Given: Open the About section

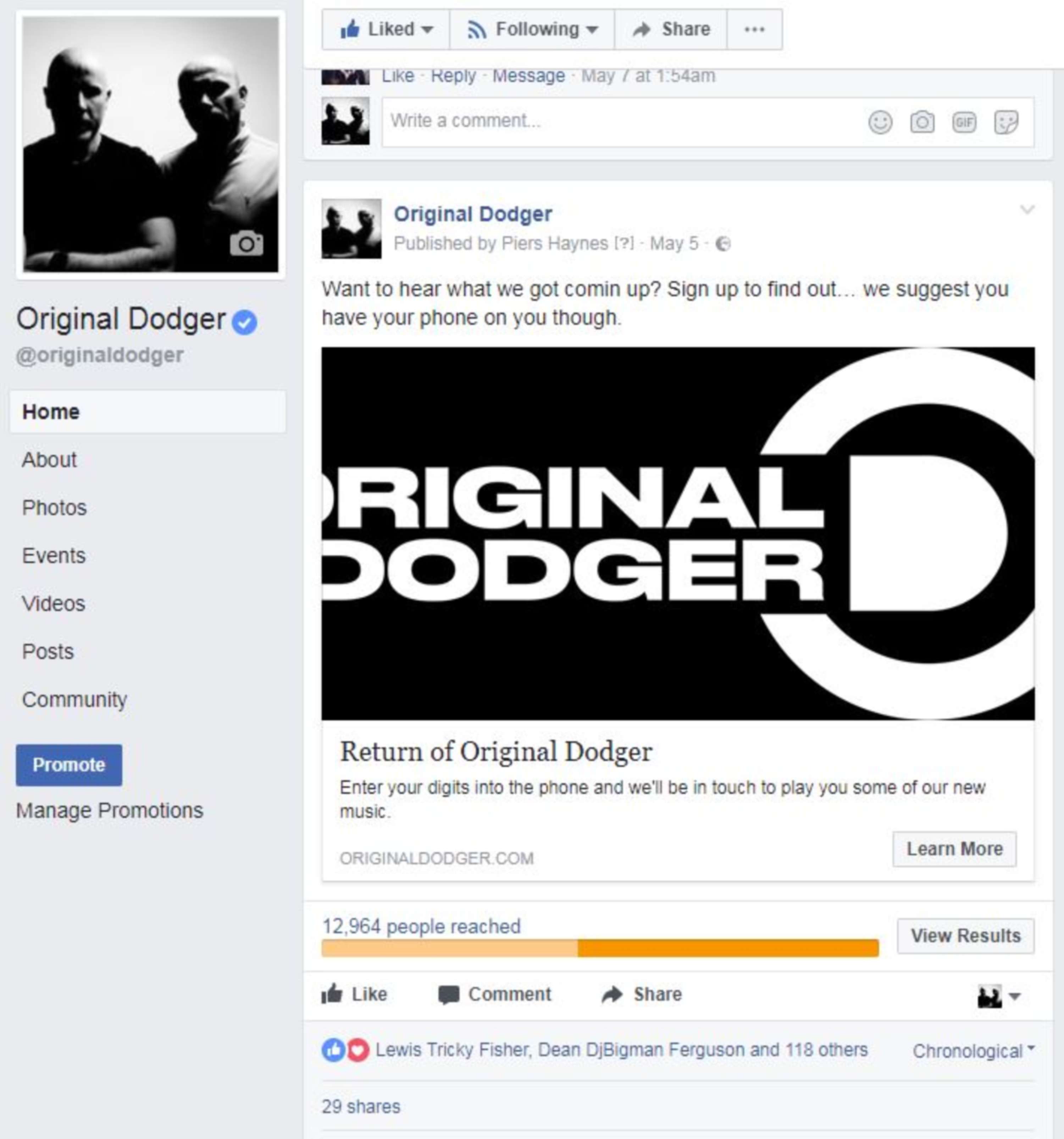Looking at the screenshot, I should pyautogui.click(x=49, y=460).
